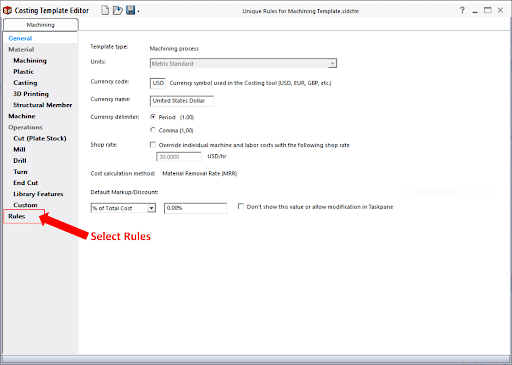Click the markup percentage field
Image resolution: width=512 pixels, height=365 pixels.
[x=195, y=208]
